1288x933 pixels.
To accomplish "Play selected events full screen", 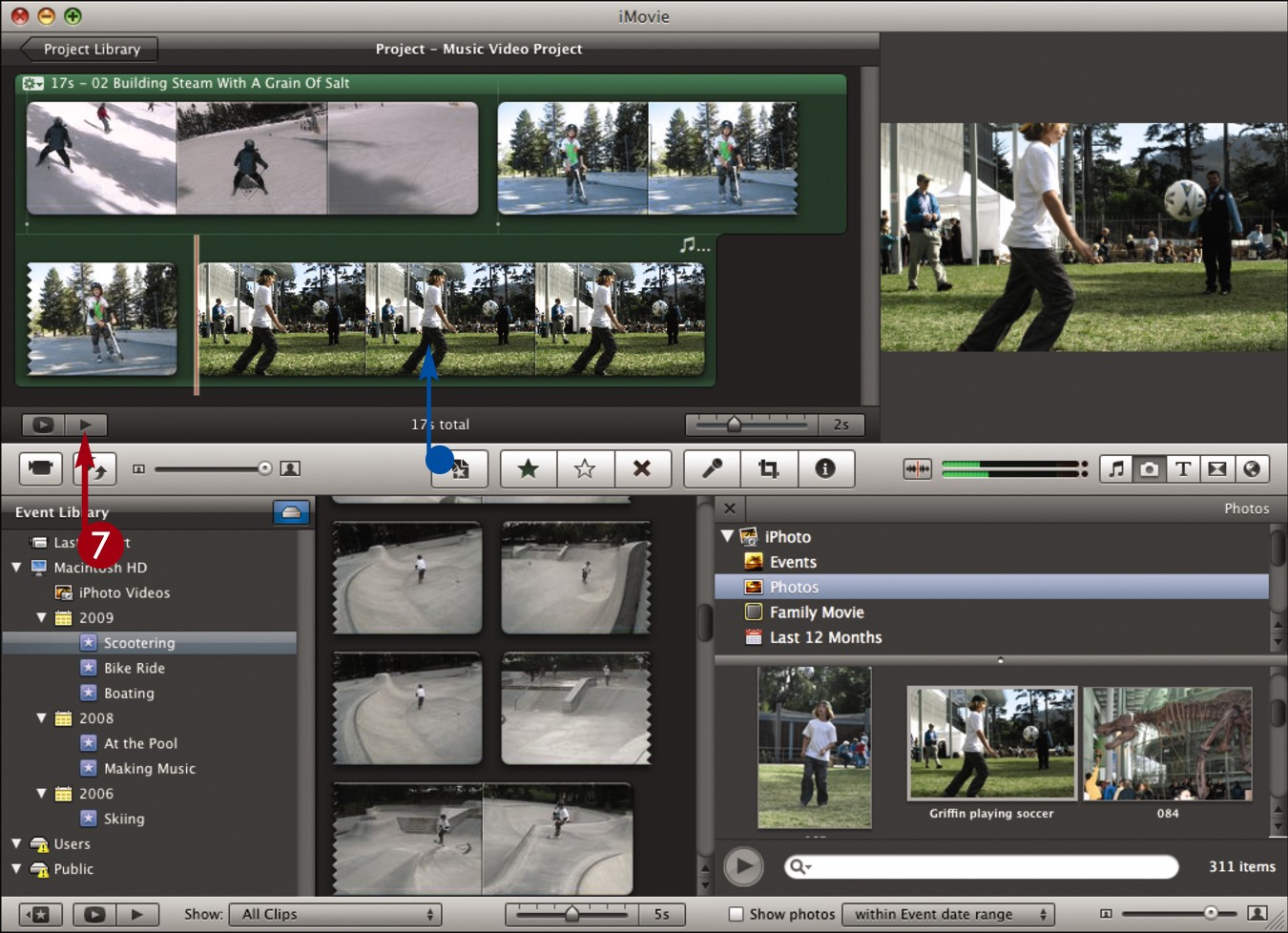I will tap(94, 914).
